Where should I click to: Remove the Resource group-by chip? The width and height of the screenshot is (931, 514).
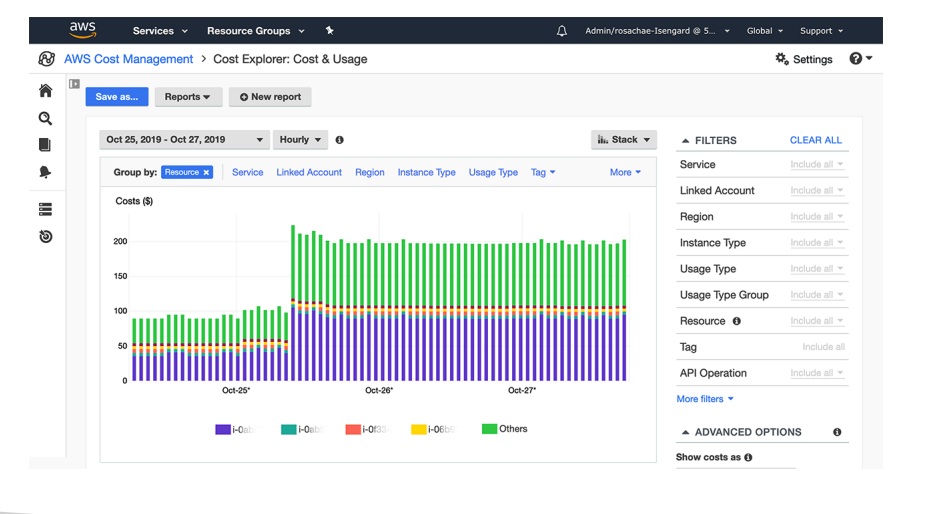point(207,172)
